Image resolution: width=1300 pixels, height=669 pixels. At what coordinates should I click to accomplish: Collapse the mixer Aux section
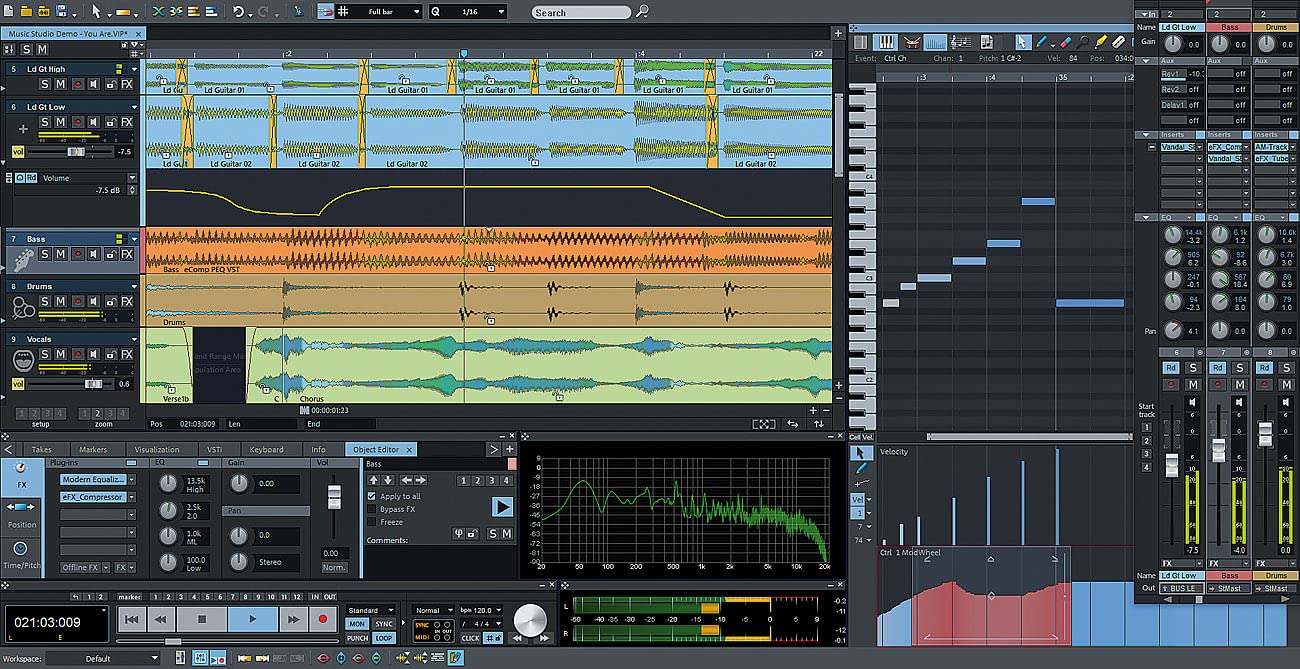click(1146, 60)
